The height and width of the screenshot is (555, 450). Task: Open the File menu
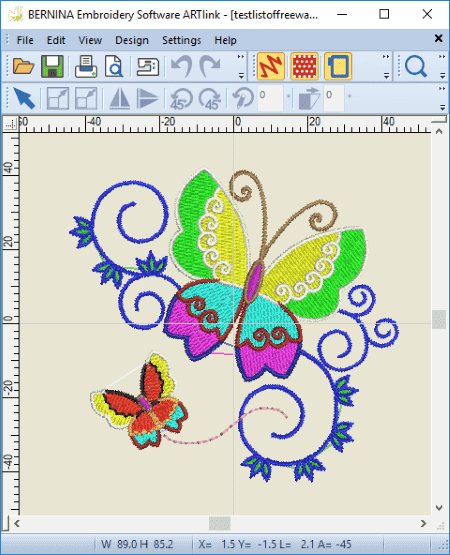[x=25, y=40]
